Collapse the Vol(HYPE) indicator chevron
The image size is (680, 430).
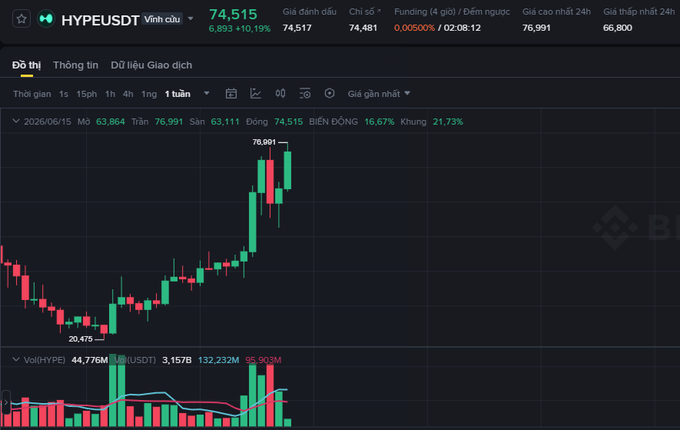pos(16,360)
